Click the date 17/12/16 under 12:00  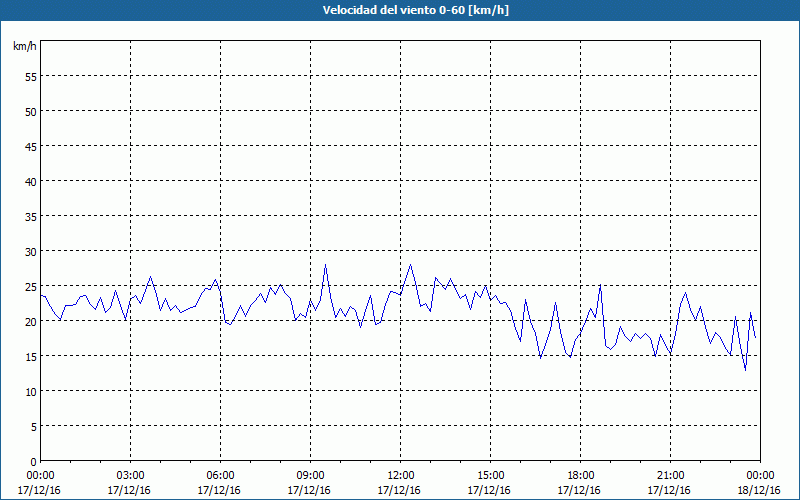[399, 490]
